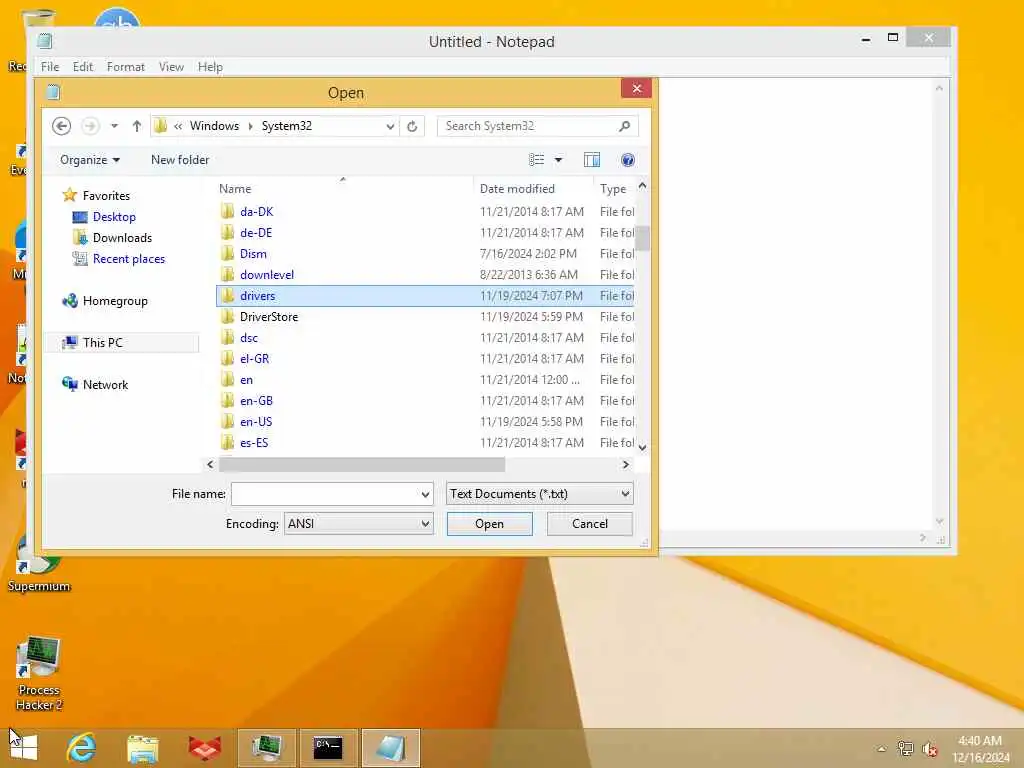Go back using the back arrow
The width and height of the screenshot is (1024, 768).
point(61,126)
